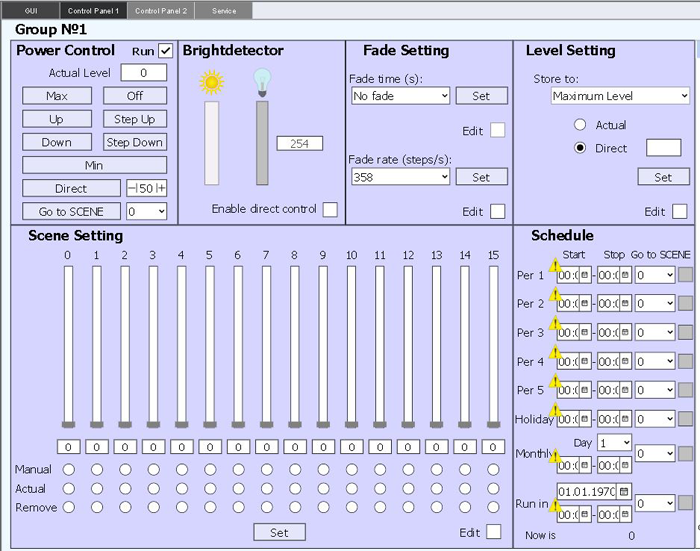Screen dimensions: 700x551
Task: Open the Monthly Day dropdown
Action: coord(615,442)
